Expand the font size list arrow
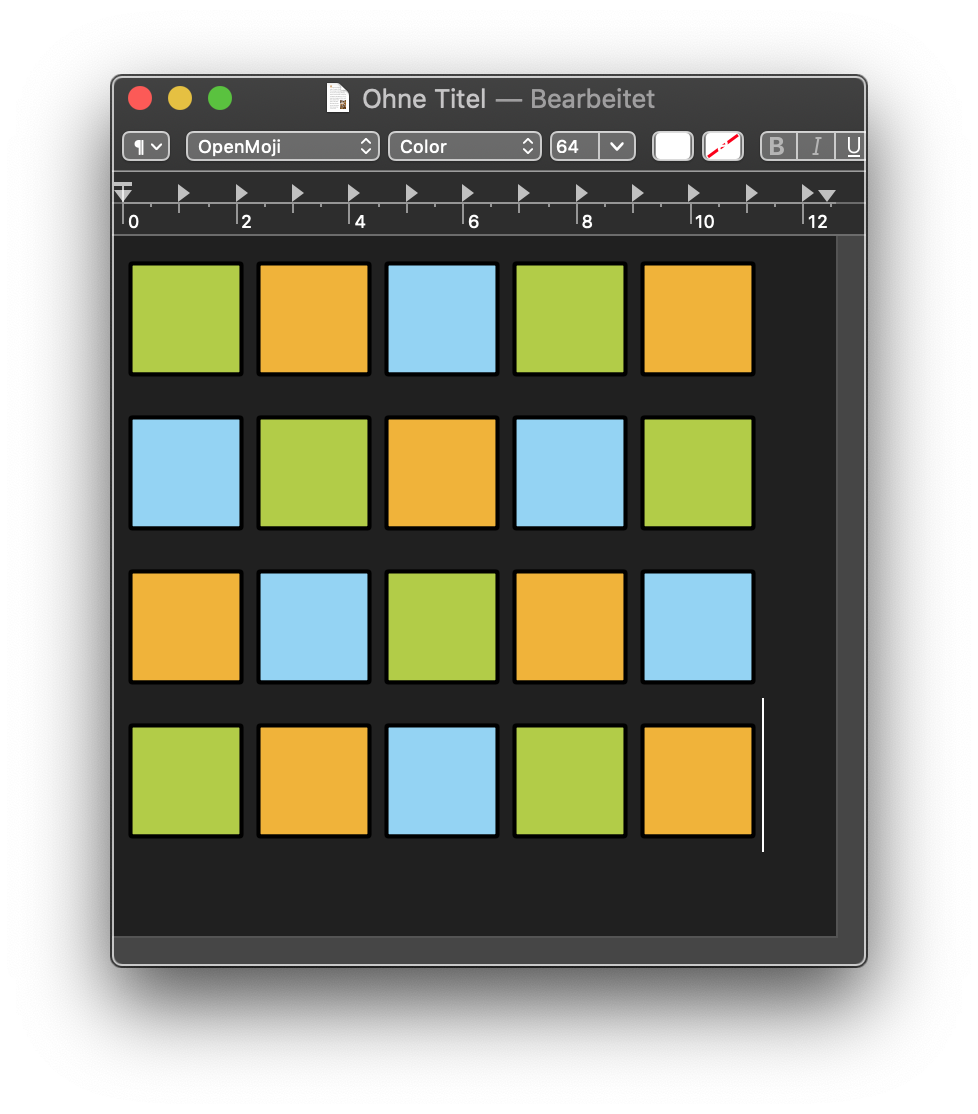The height and width of the screenshot is (1114, 978). tap(617, 146)
